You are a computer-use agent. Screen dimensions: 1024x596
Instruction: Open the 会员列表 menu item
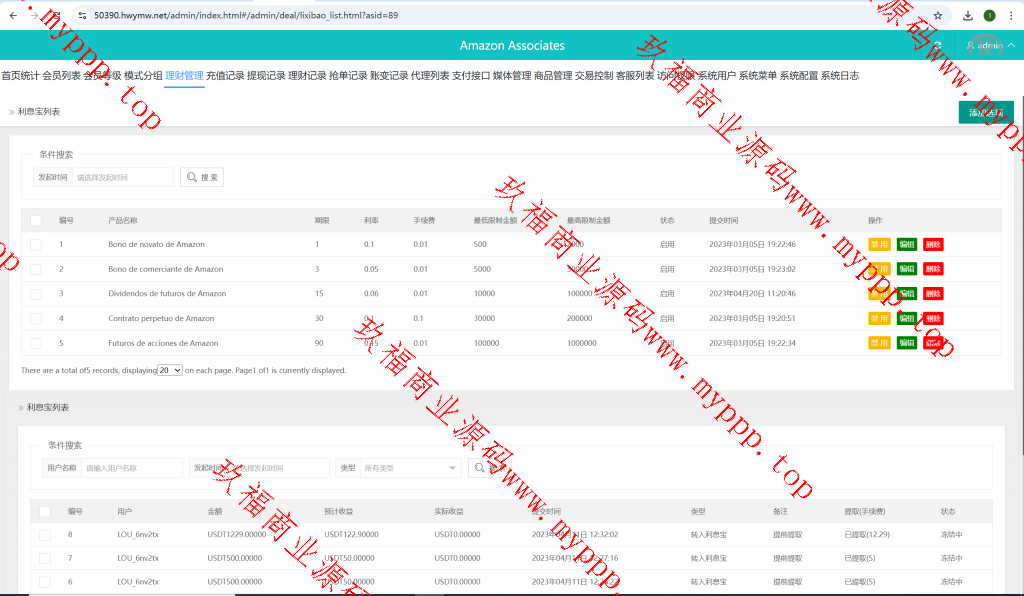61,76
